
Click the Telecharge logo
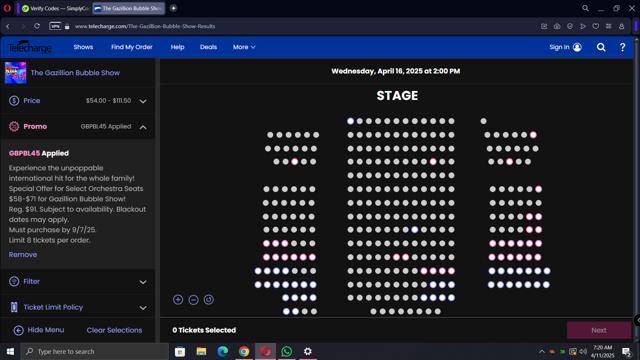click(30, 47)
